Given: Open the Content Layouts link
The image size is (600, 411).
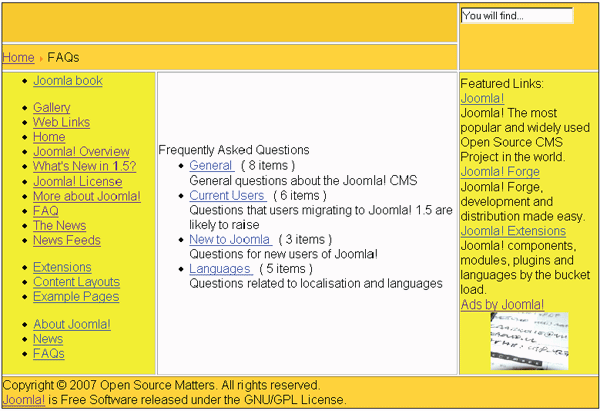Looking at the screenshot, I should tap(77, 282).
